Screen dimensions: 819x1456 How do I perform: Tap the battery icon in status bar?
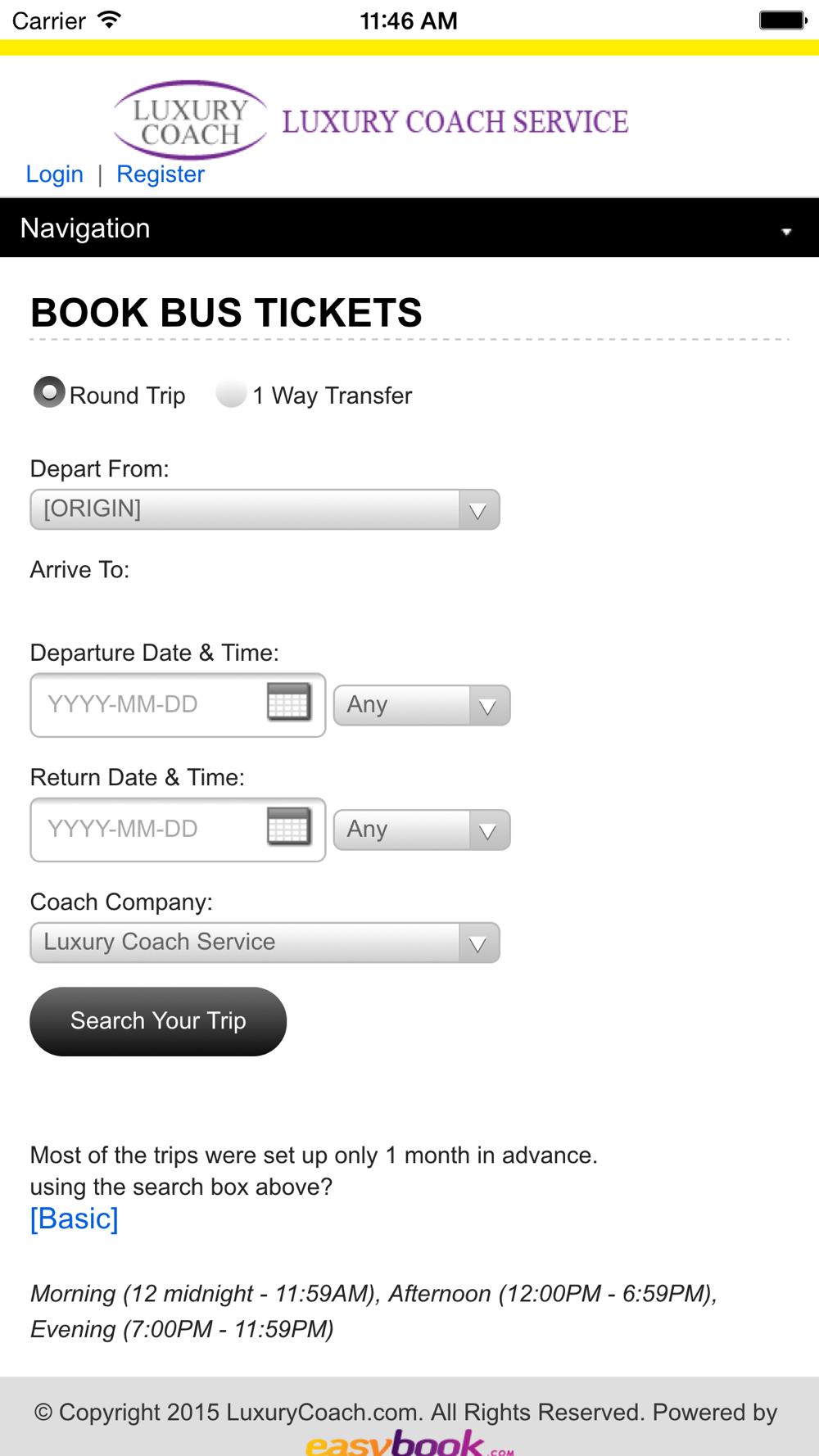[783, 20]
